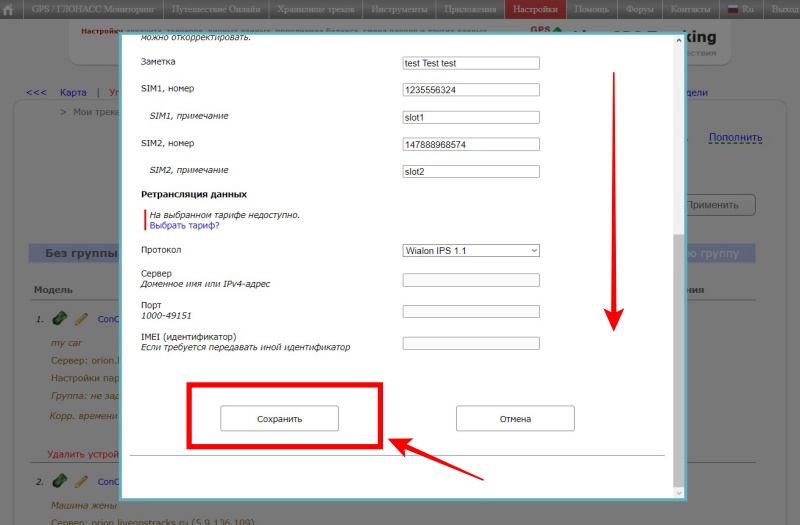Open the Настройки tab in top menu
800x525 pixels.
[536, 9]
